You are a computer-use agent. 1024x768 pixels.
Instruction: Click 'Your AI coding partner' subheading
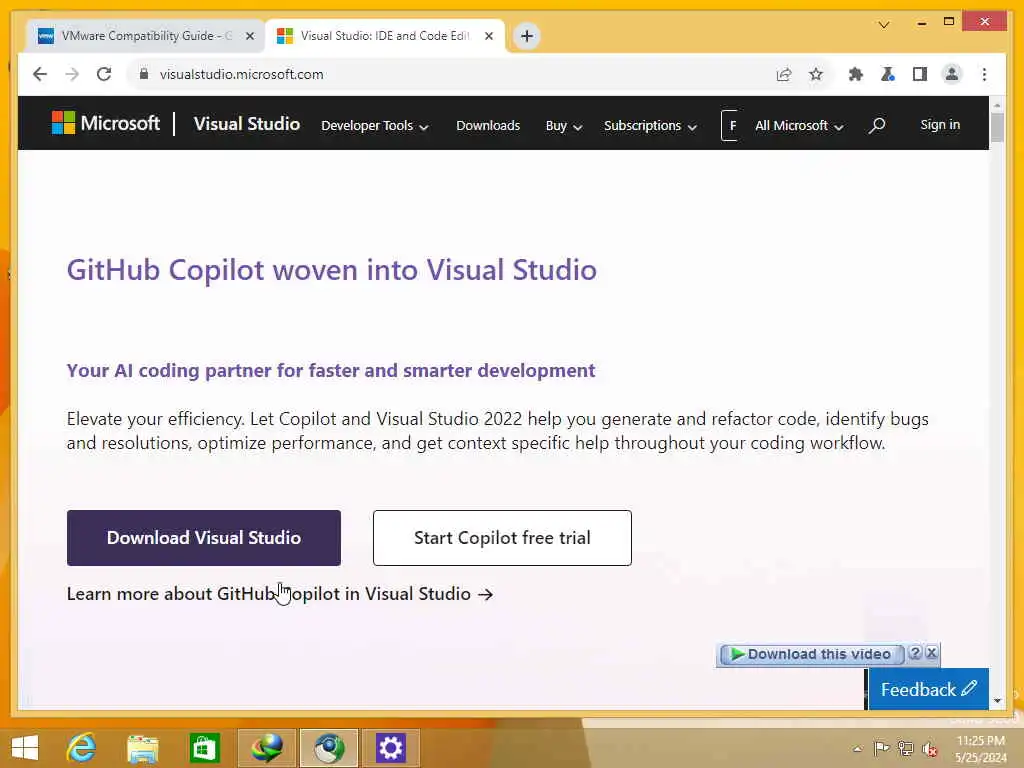[330, 370]
